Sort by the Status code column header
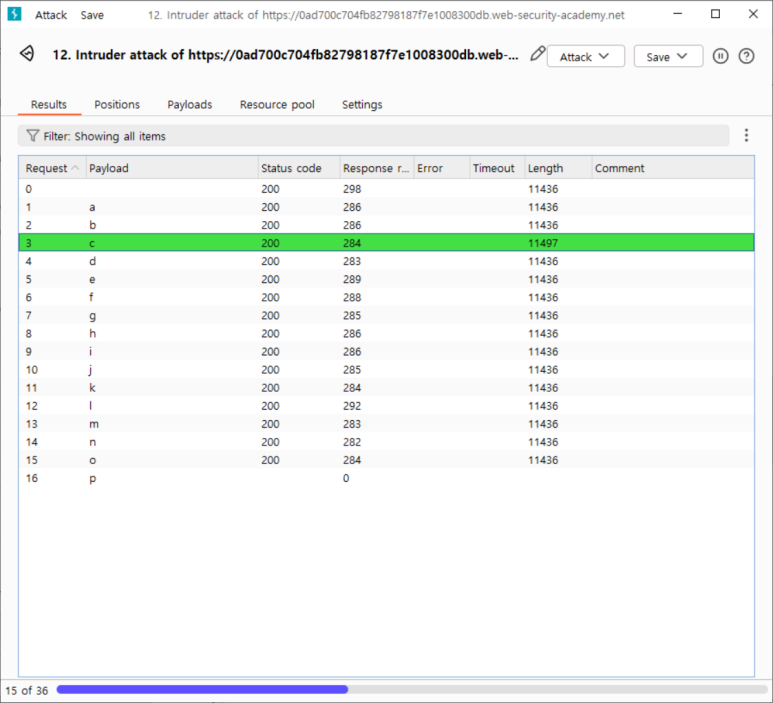773x703 pixels. pyautogui.click(x=299, y=168)
